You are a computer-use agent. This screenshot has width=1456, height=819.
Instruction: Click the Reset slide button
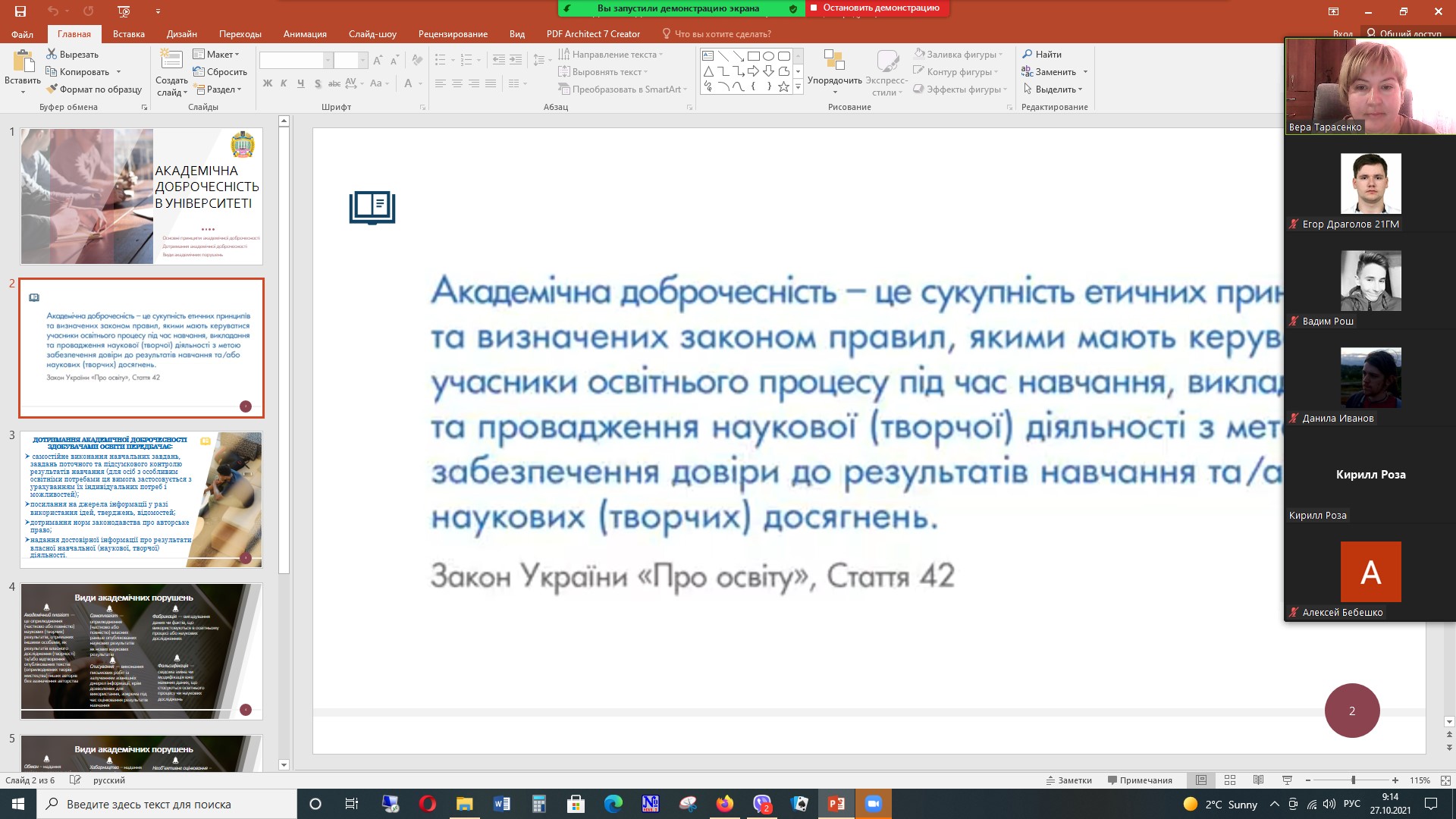click(x=221, y=72)
